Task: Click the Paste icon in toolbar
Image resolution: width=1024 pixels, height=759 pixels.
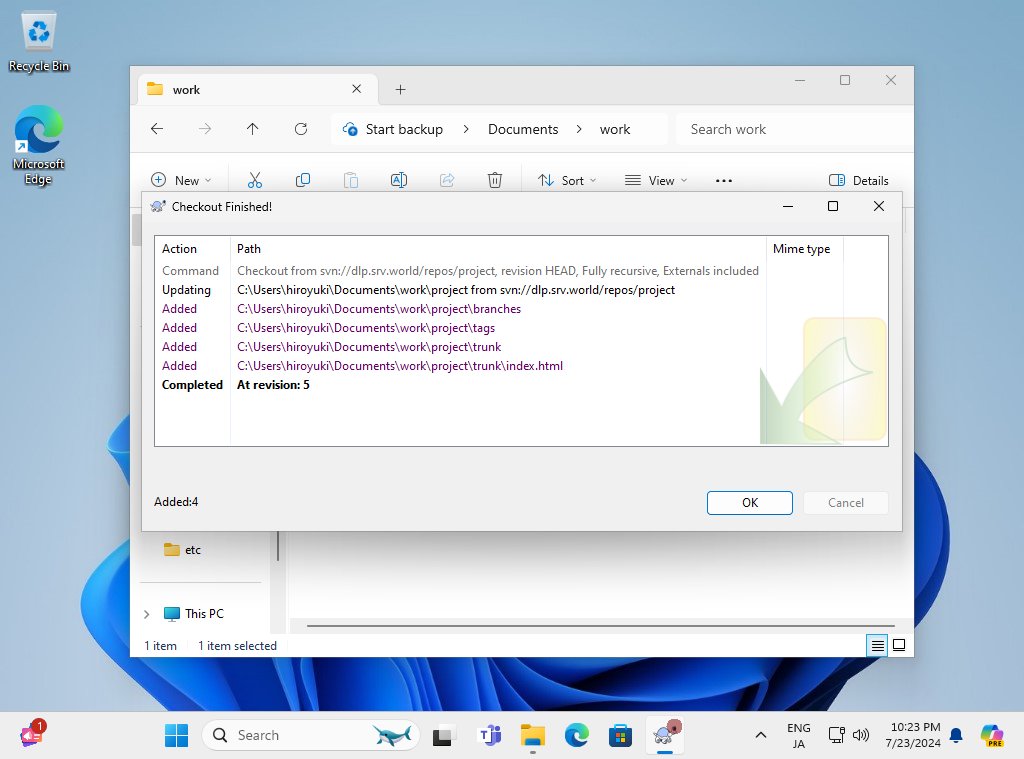Action: 351,180
